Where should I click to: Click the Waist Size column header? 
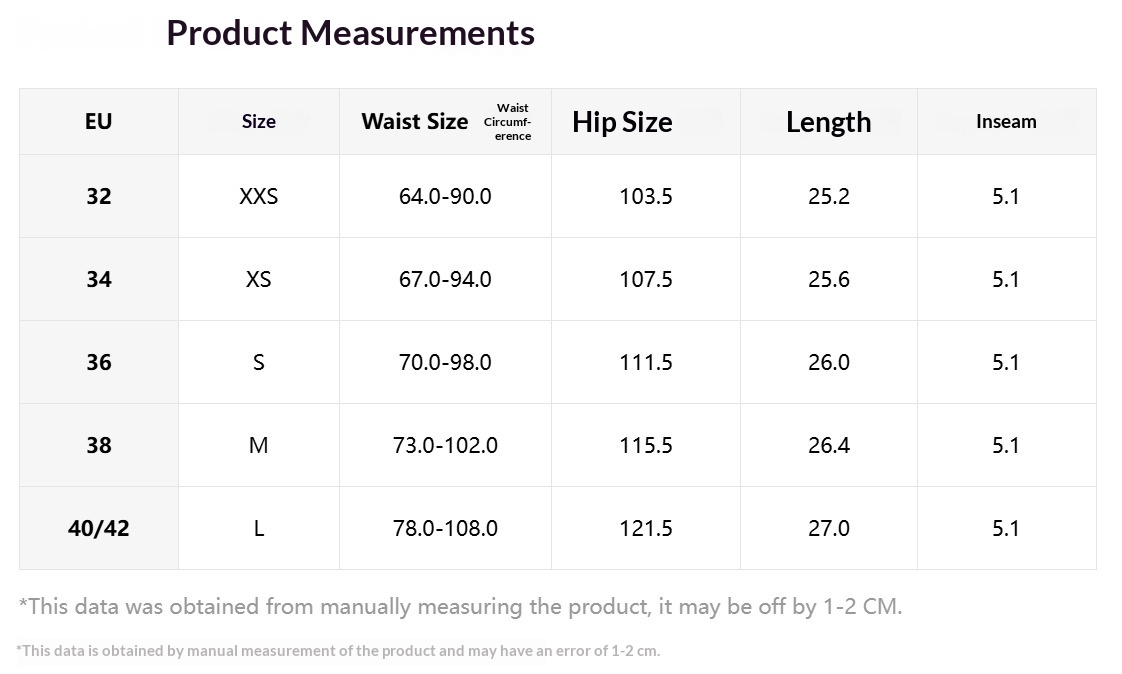point(414,122)
